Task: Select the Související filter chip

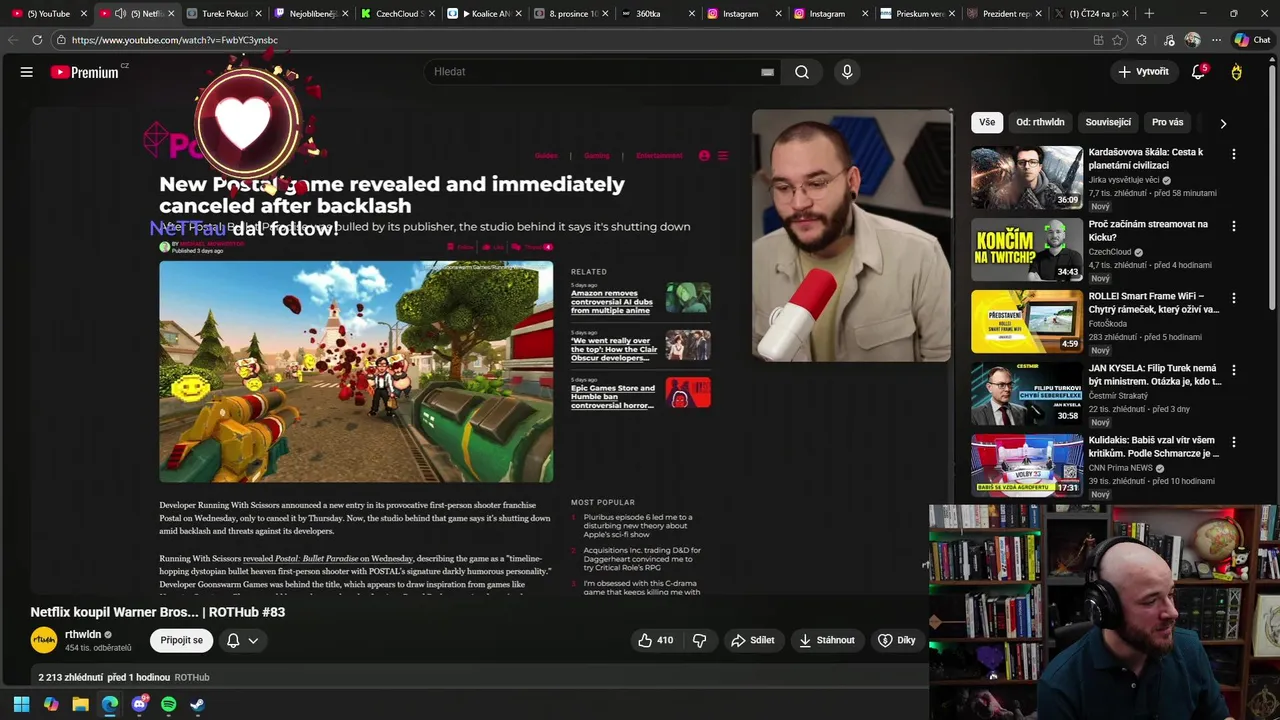Action: (1108, 122)
